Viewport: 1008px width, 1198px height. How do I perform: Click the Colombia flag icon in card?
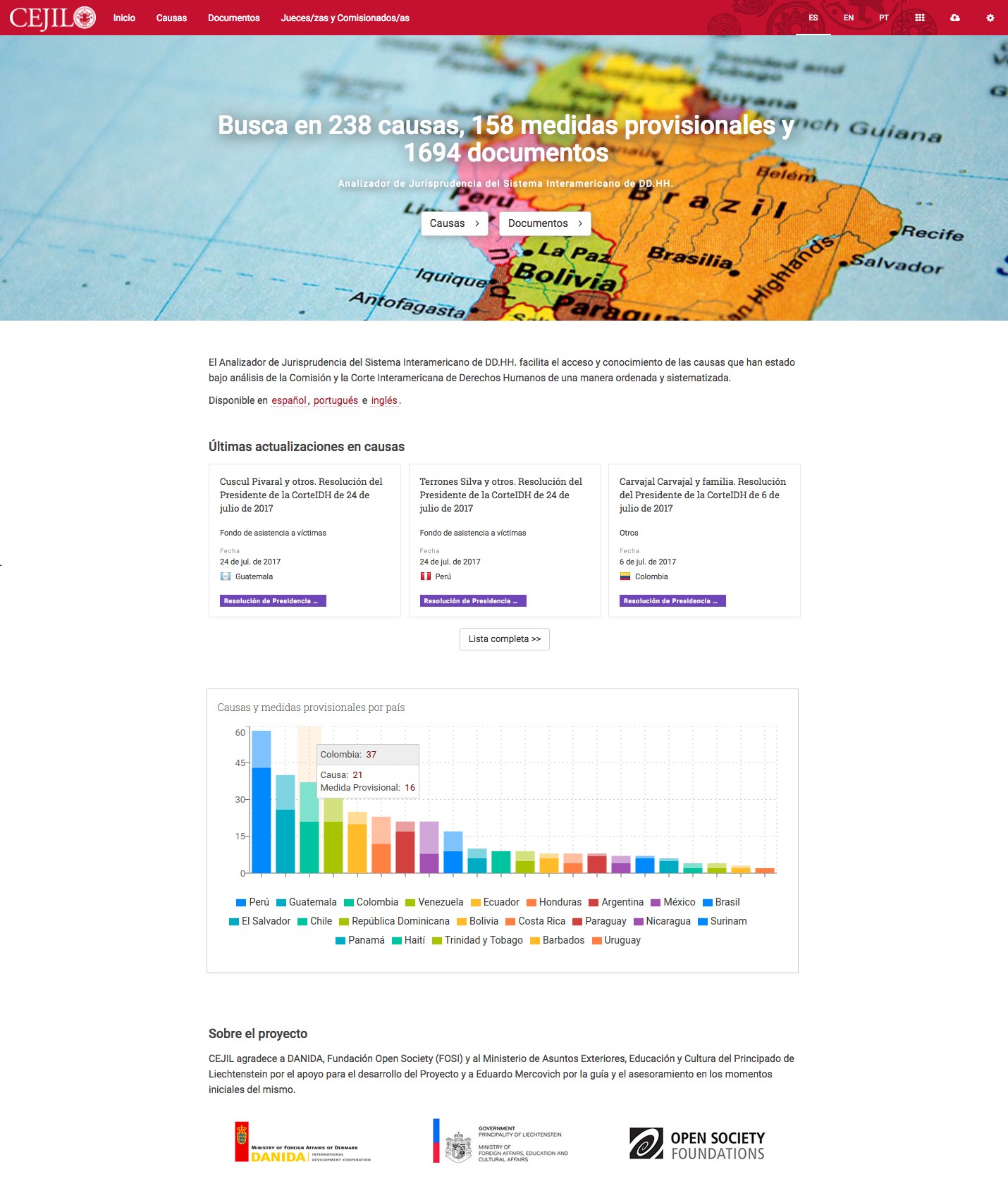click(x=625, y=576)
